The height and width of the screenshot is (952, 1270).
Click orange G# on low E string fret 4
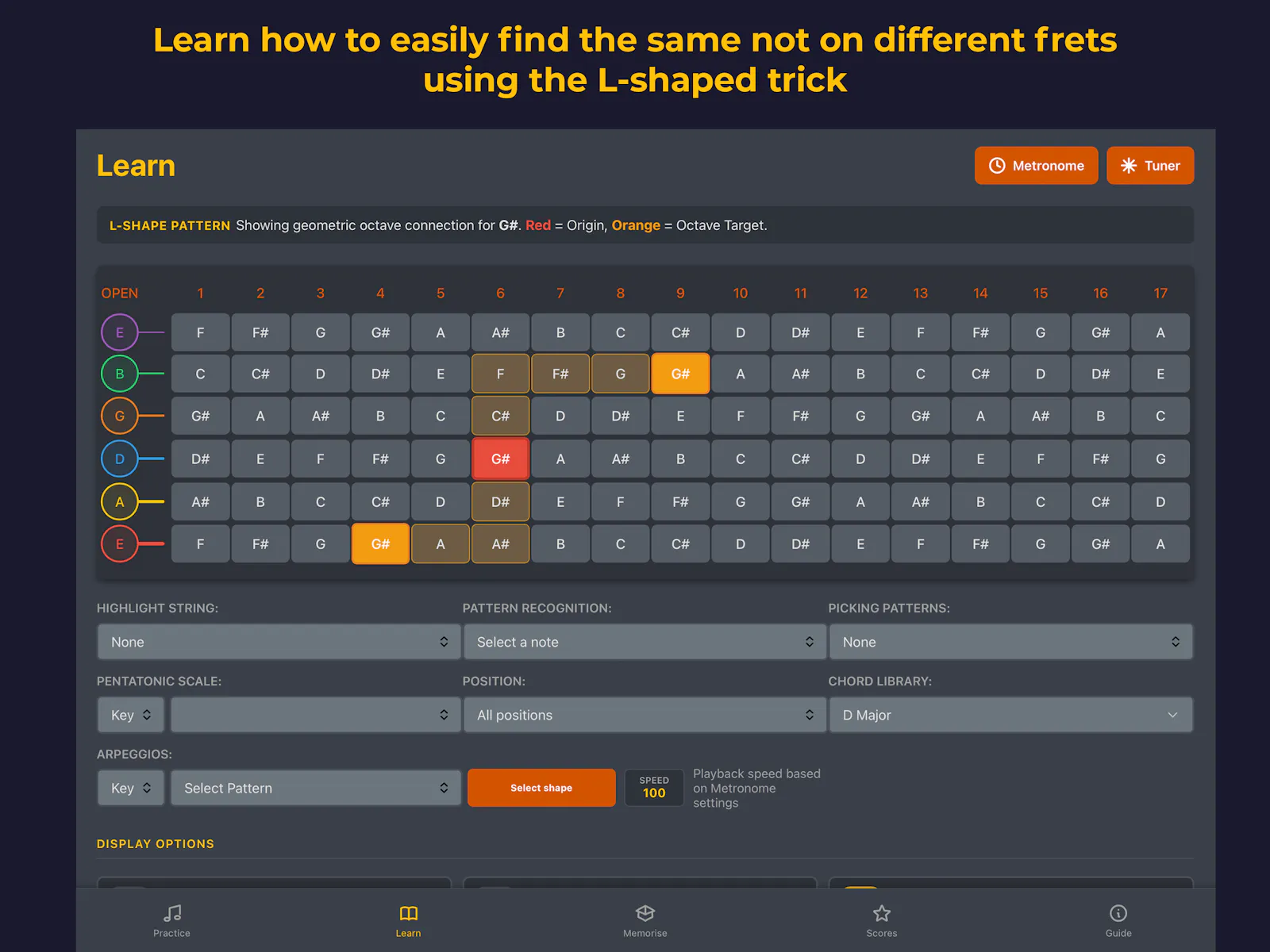tap(380, 544)
